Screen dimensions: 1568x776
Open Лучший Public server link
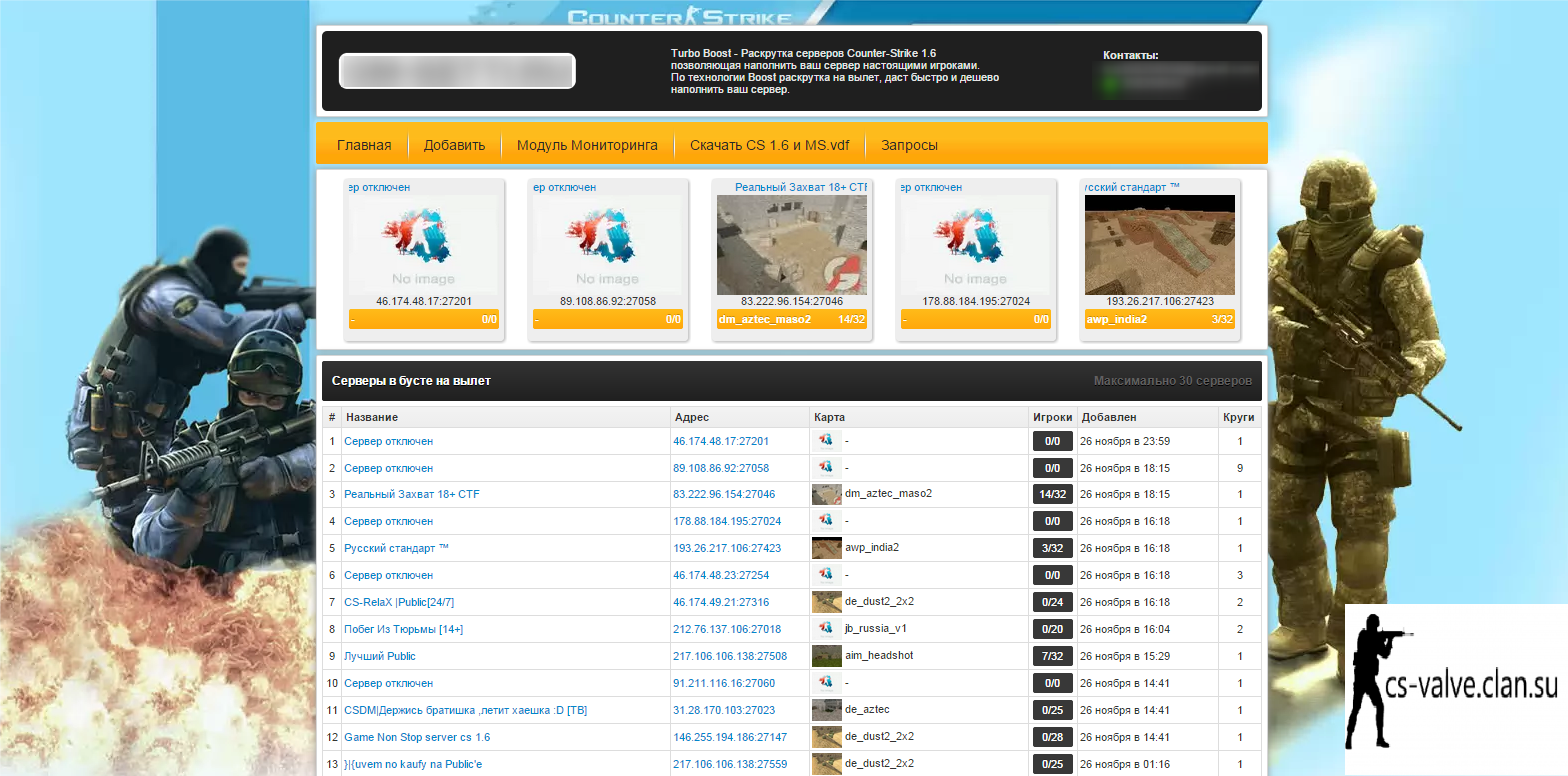380,656
